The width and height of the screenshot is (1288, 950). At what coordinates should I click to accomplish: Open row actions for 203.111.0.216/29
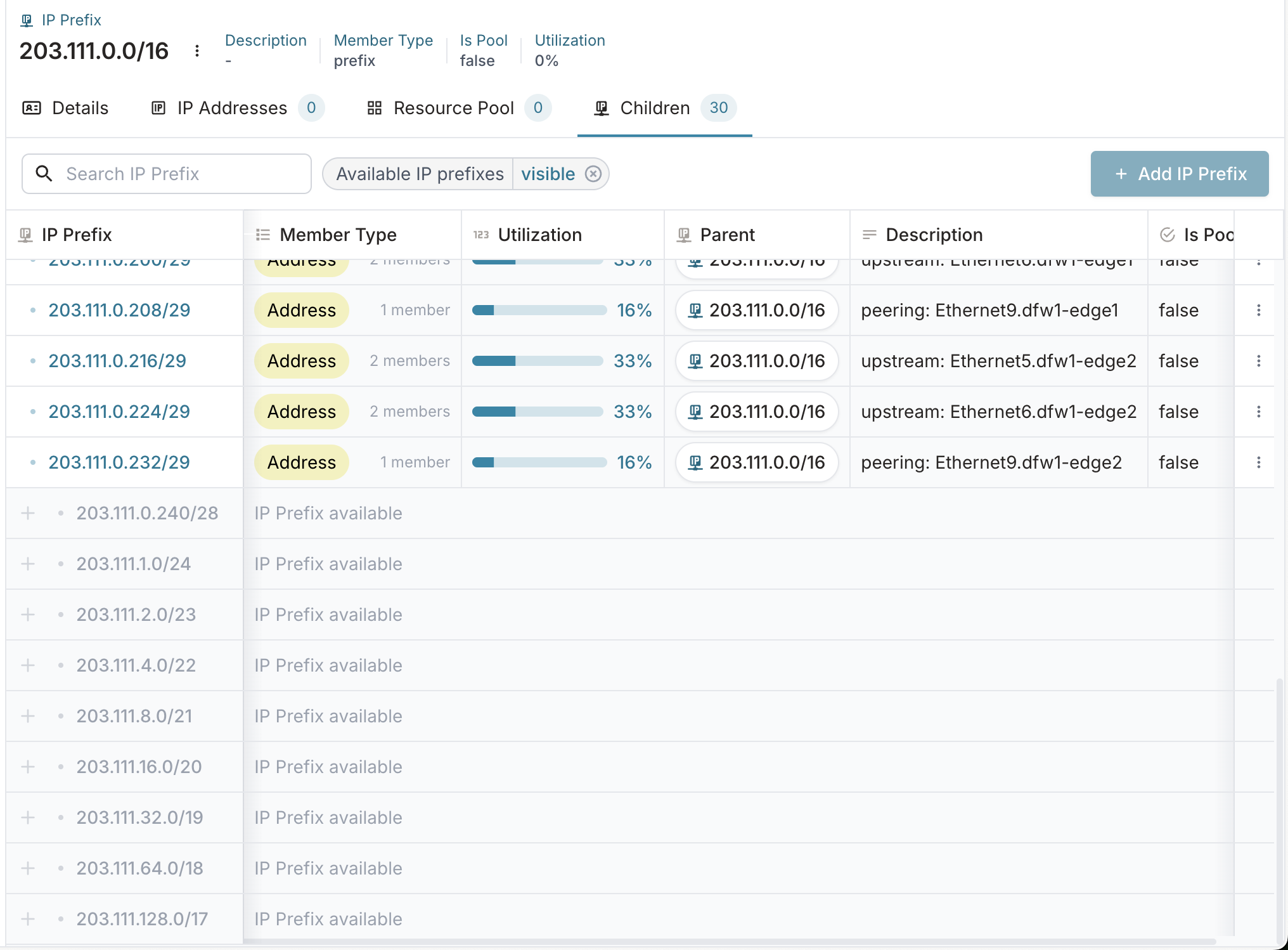(1258, 361)
